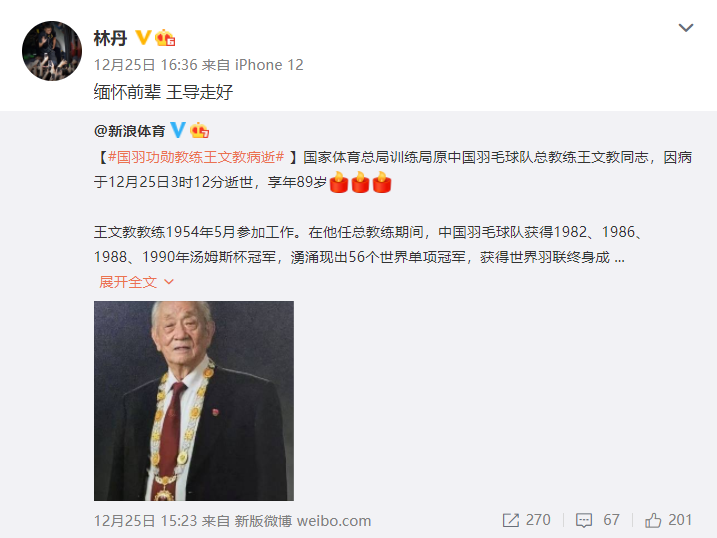Click the candle emojis after 享年89岁
This screenshot has width=717, height=538.
tap(360, 182)
